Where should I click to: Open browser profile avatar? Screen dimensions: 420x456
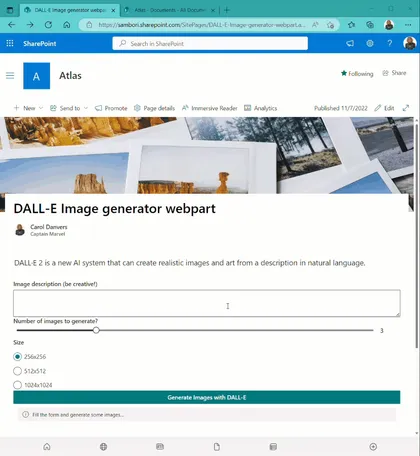[389, 25]
